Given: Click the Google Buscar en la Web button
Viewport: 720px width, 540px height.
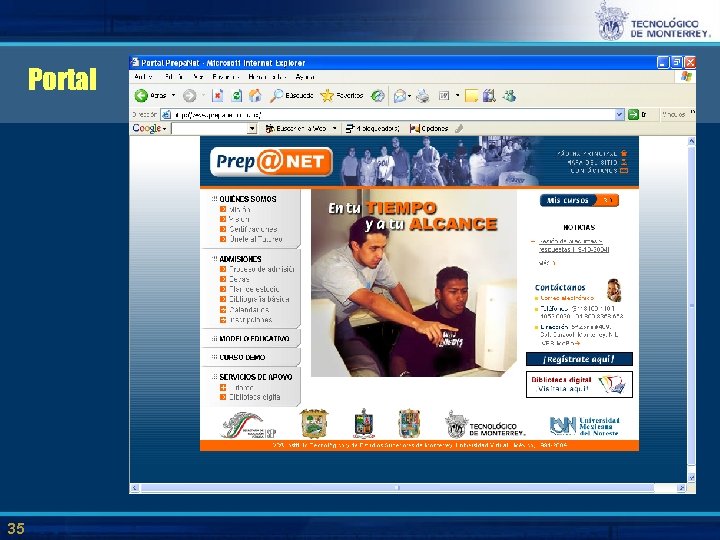Looking at the screenshot, I should 296,129.
